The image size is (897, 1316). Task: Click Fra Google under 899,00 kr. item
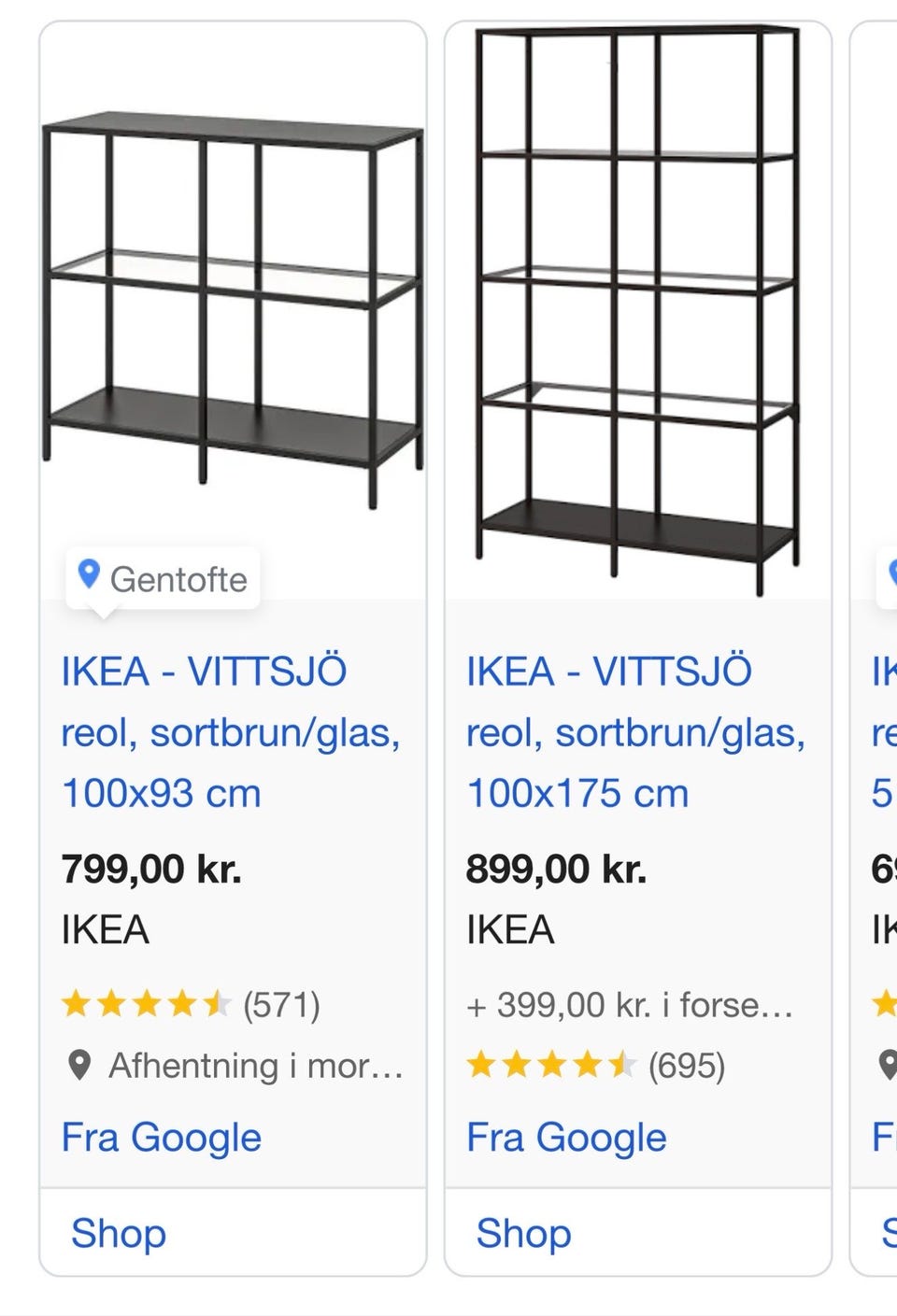click(x=566, y=1138)
